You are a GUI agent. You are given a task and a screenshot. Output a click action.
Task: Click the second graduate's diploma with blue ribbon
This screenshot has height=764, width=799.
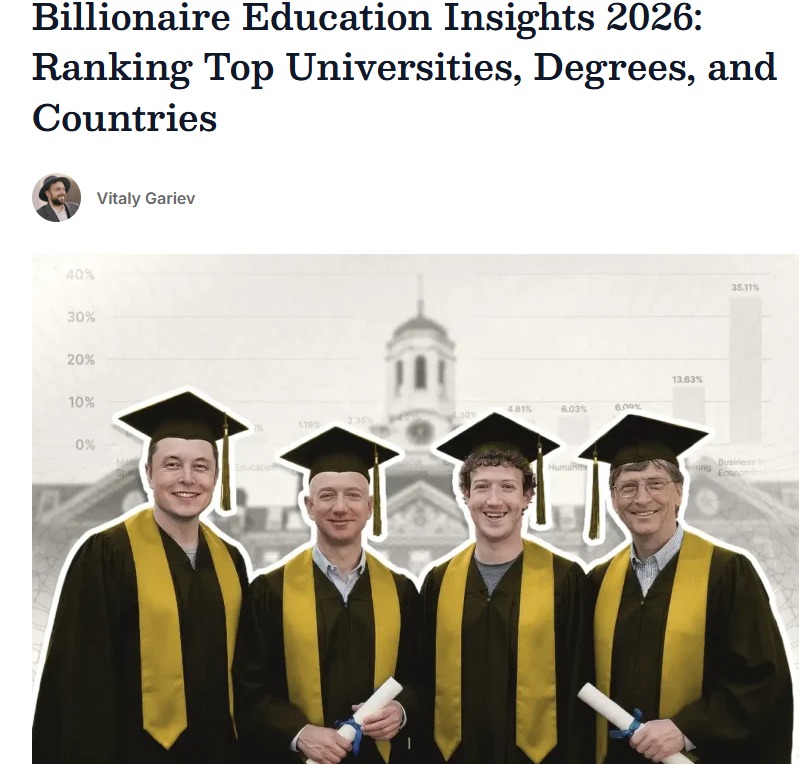tap(366, 712)
